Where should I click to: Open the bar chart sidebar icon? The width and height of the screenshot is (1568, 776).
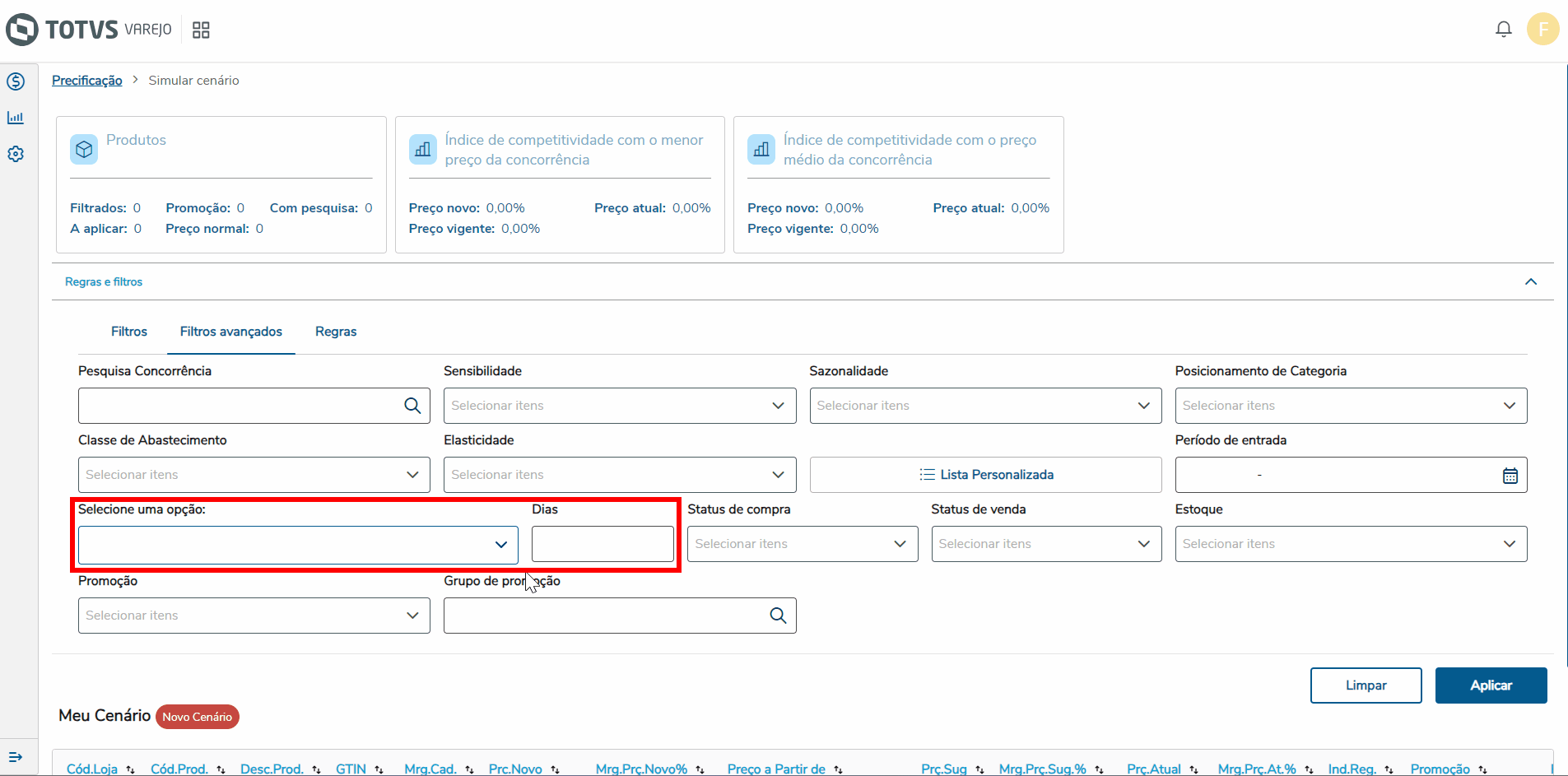(16, 118)
